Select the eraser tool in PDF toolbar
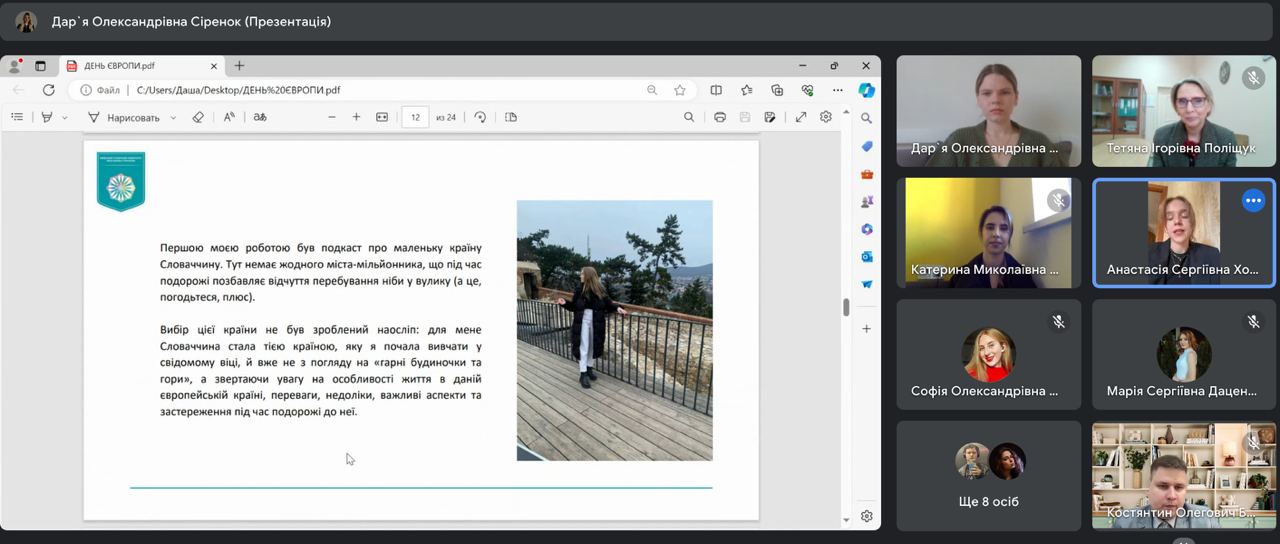The image size is (1280, 544). coord(198,117)
